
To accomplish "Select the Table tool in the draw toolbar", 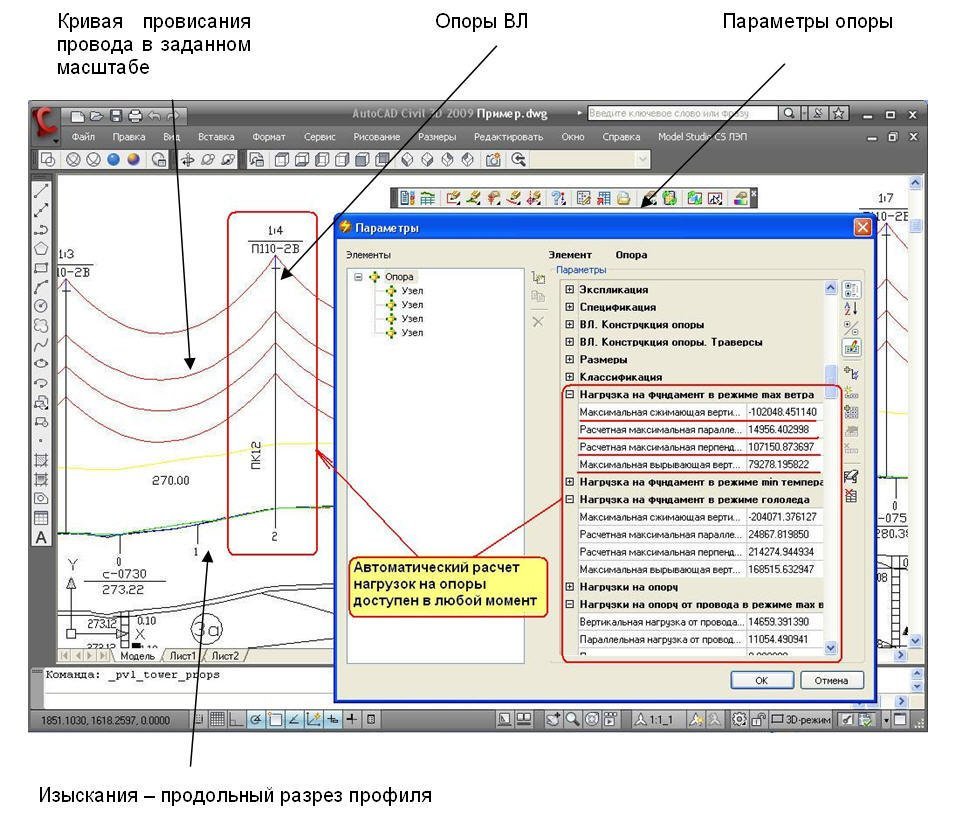I will click(41, 518).
